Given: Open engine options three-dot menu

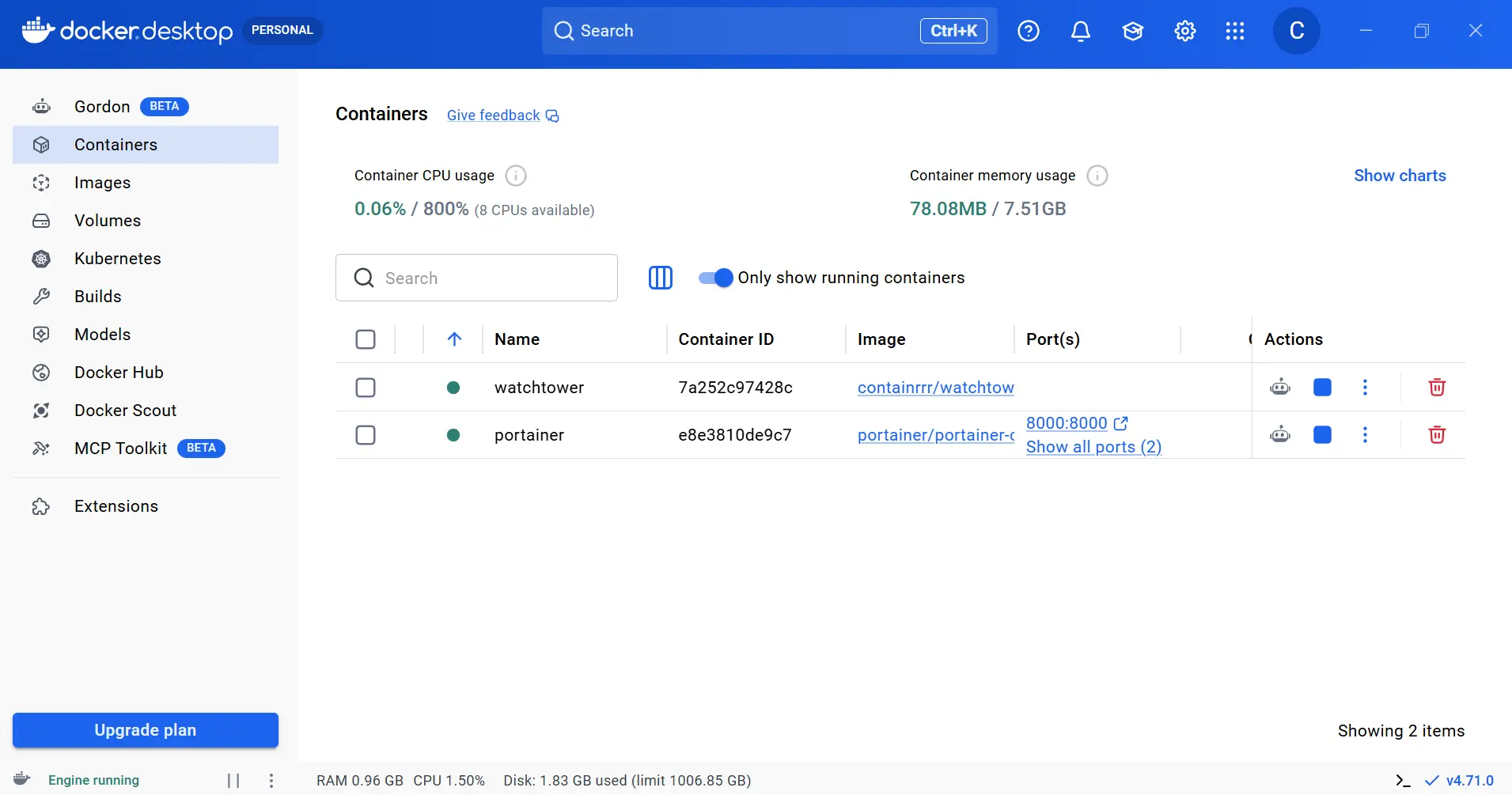Looking at the screenshot, I should coord(271,781).
